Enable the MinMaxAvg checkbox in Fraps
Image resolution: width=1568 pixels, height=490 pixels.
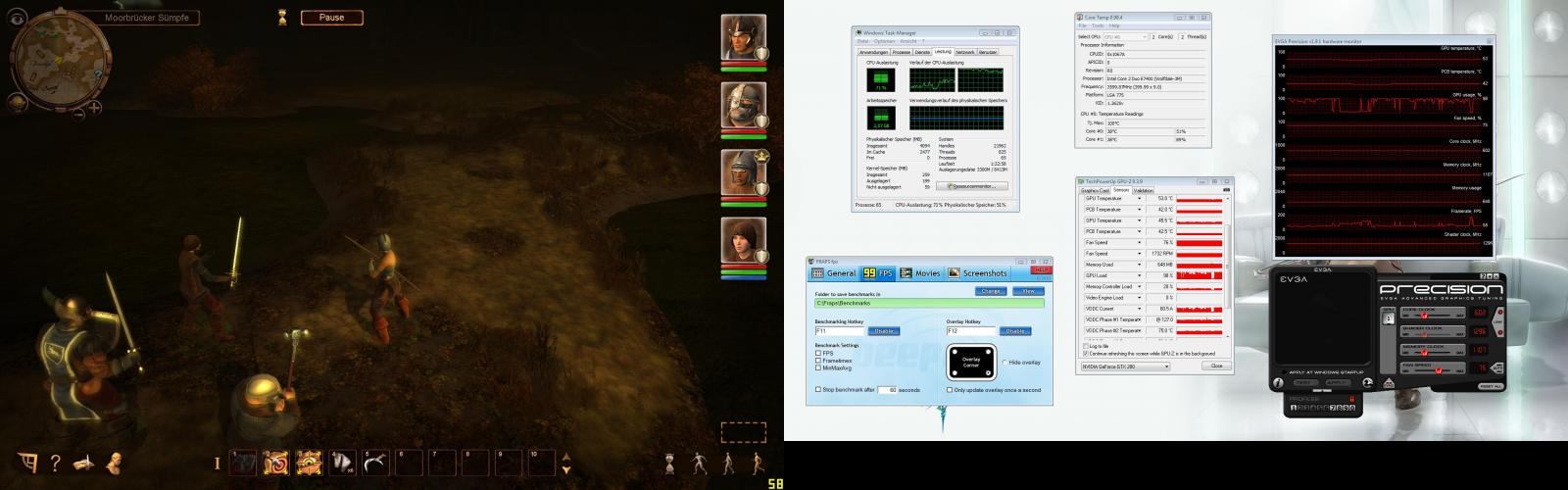point(818,367)
